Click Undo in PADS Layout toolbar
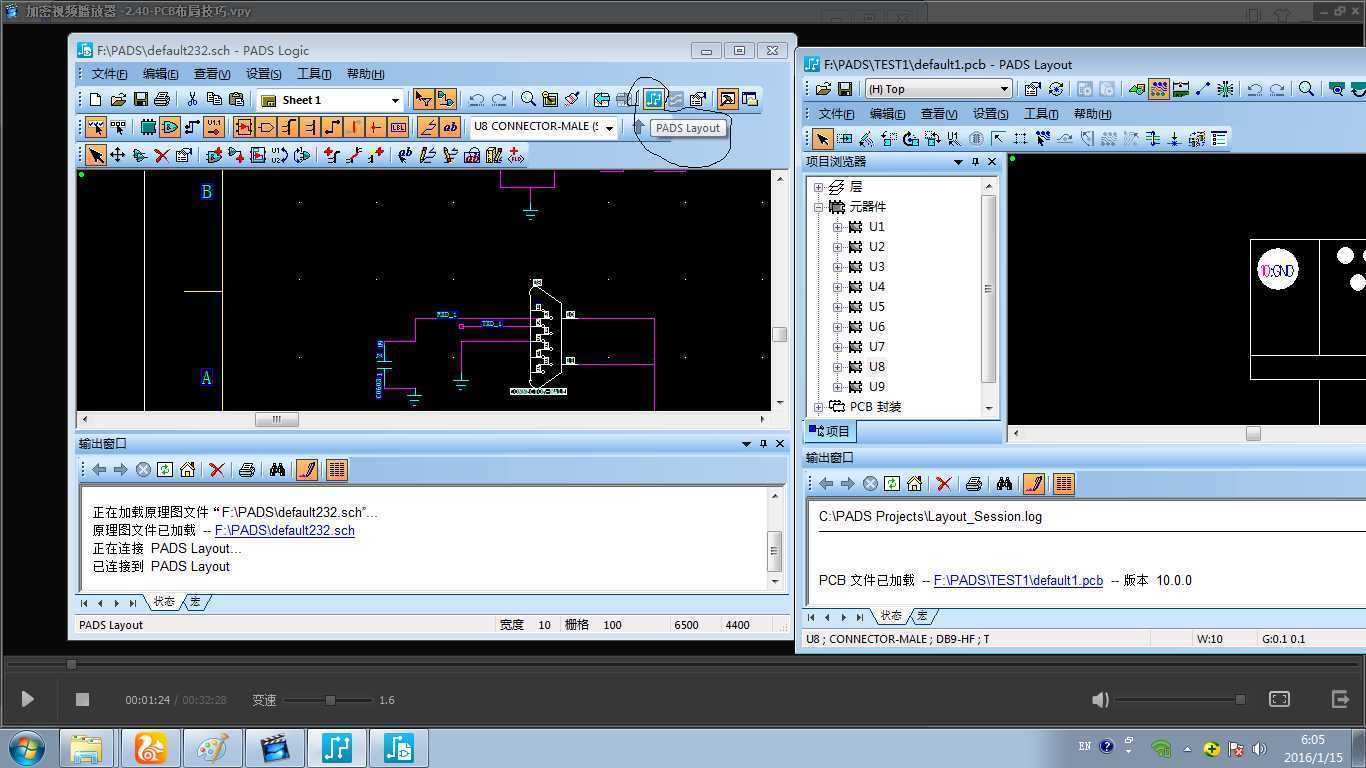The image size is (1366, 768). (x=1255, y=89)
